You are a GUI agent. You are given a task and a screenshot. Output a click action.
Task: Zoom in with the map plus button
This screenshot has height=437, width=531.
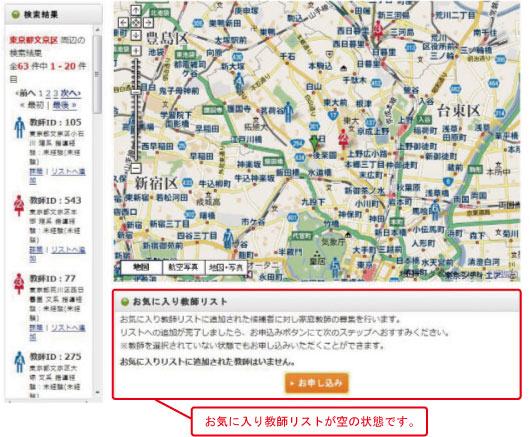136,51
